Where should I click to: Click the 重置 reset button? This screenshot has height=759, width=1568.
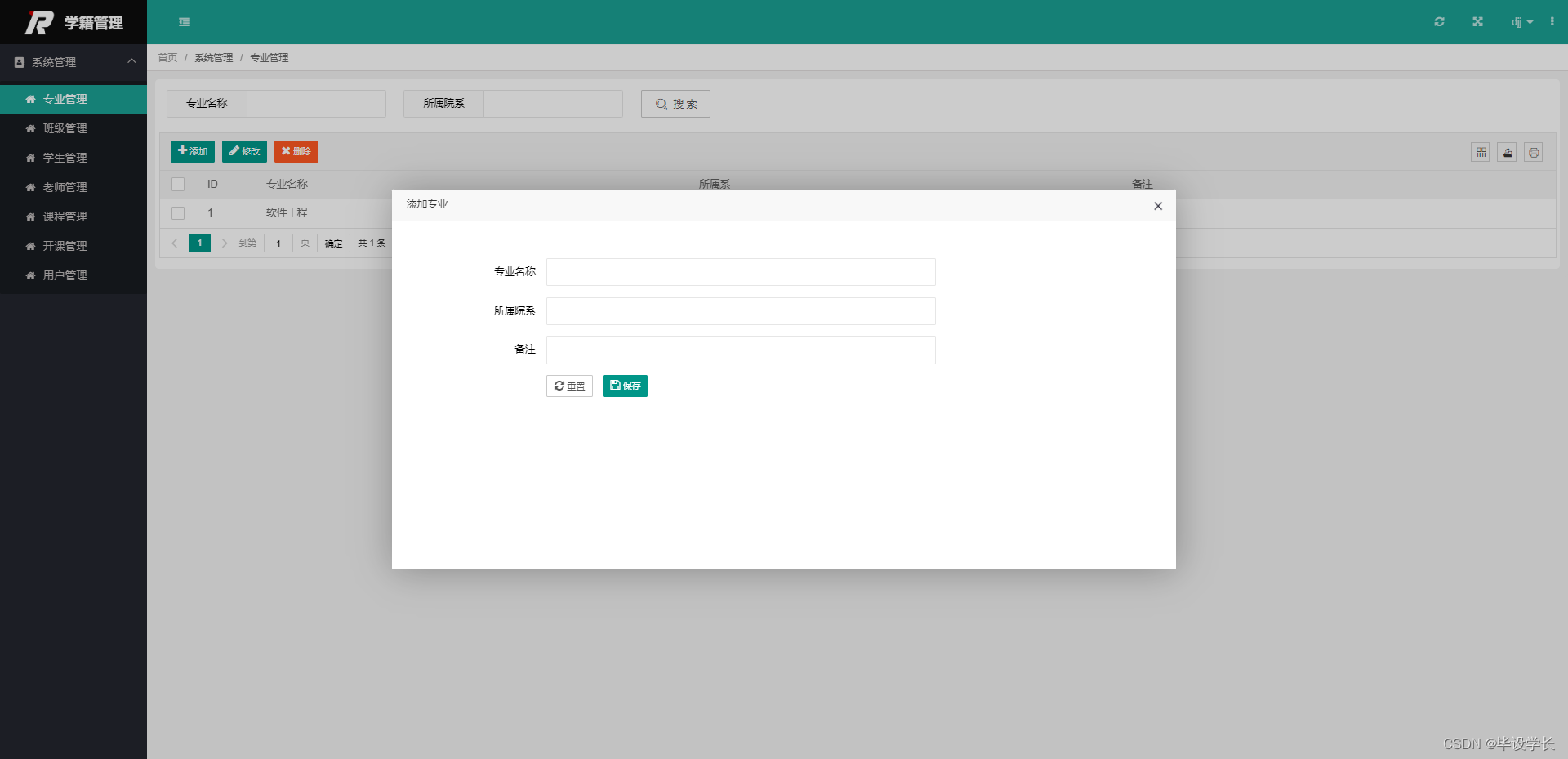(569, 386)
